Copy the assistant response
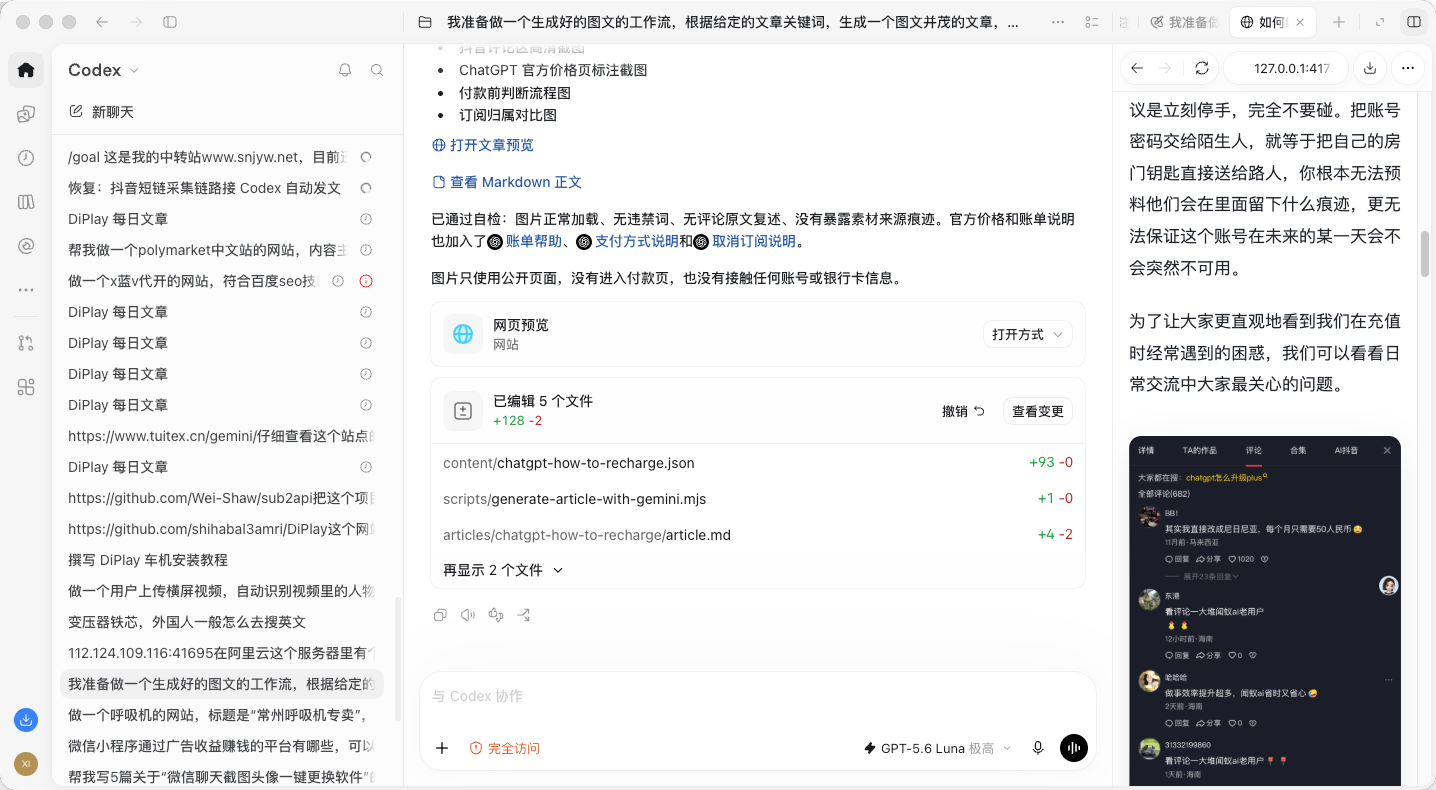The height and width of the screenshot is (790, 1436). click(440, 615)
